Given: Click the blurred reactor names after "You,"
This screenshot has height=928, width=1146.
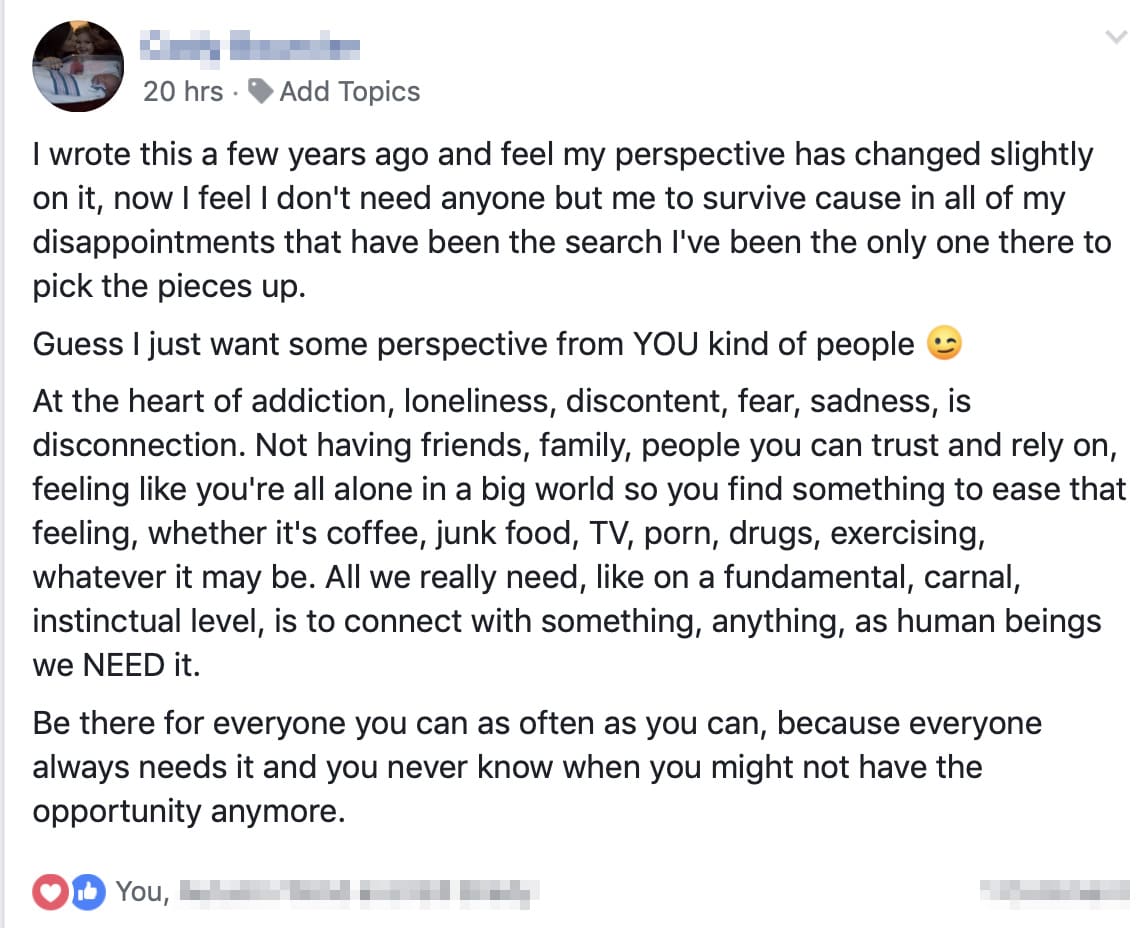Looking at the screenshot, I should click(x=360, y=892).
